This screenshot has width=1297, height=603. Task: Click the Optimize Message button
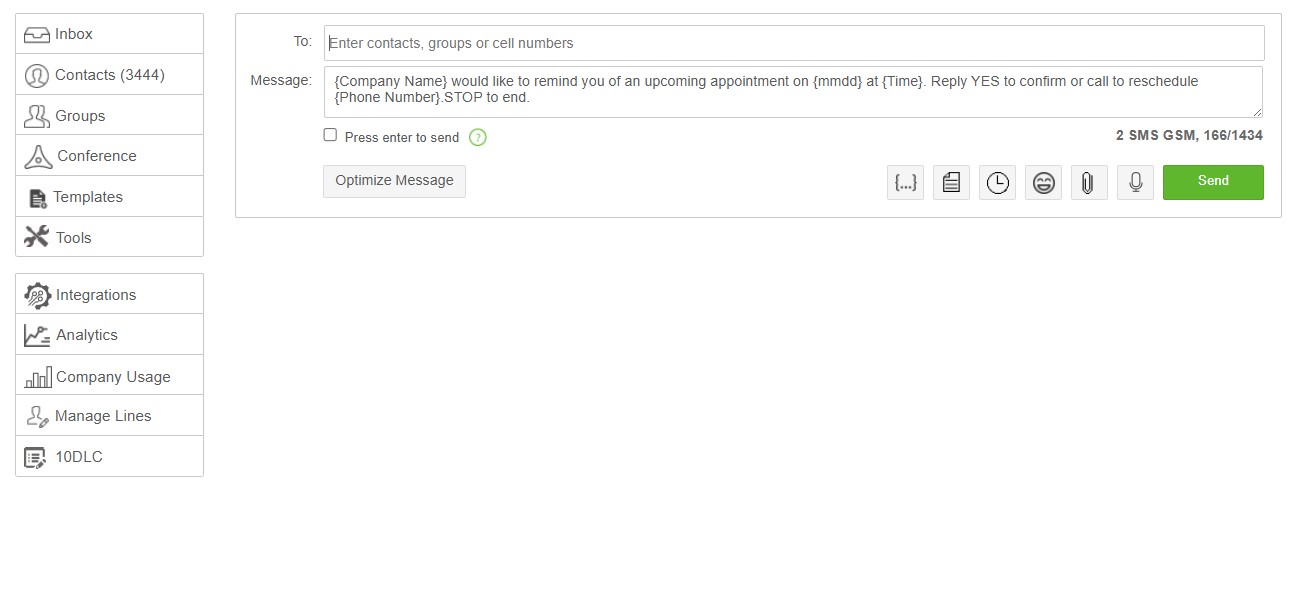[x=394, y=181]
